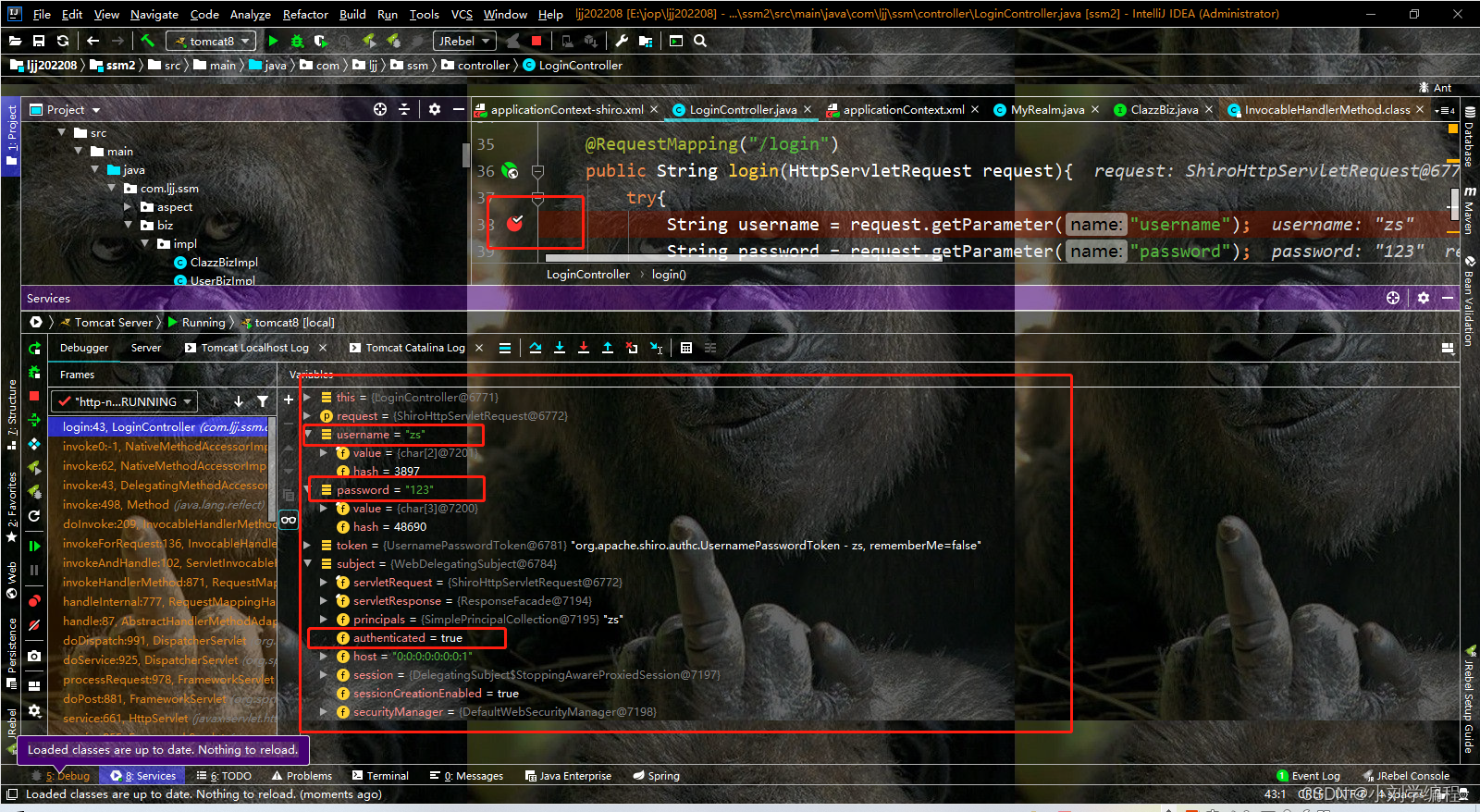Toggle Ant tool window button
1480x812 pixels.
pos(1435,88)
